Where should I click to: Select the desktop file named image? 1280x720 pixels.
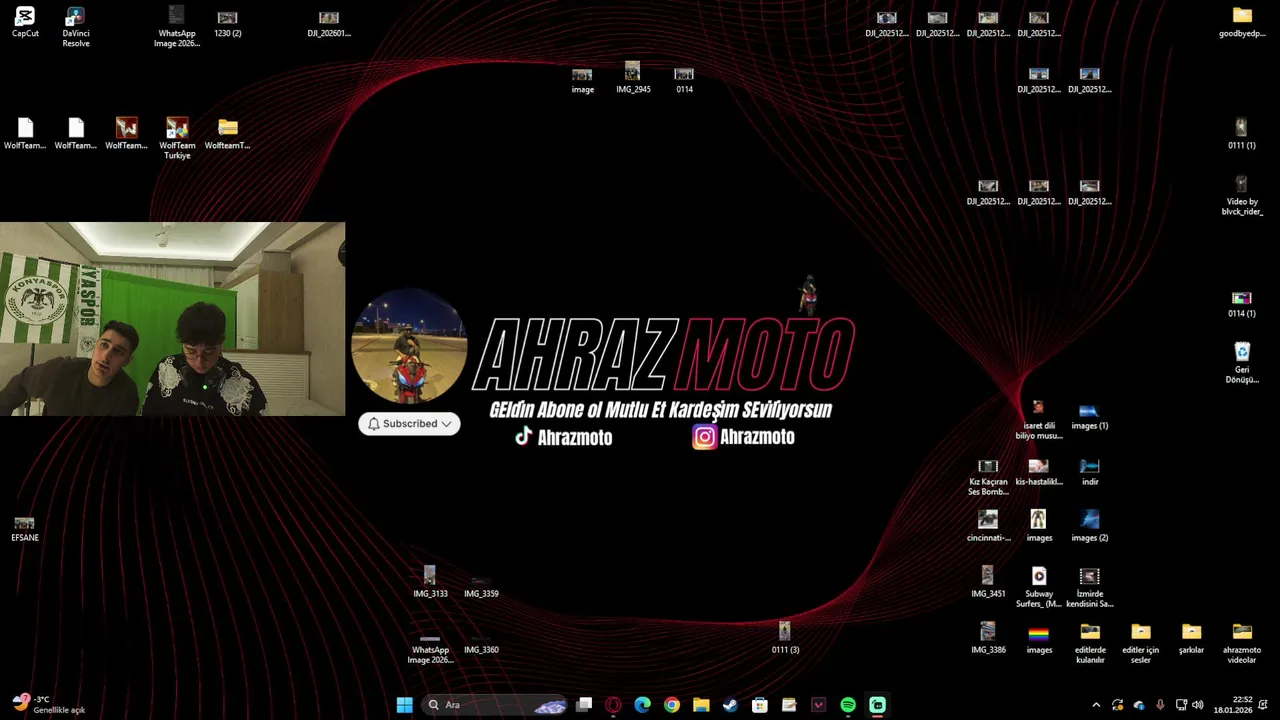click(582, 79)
